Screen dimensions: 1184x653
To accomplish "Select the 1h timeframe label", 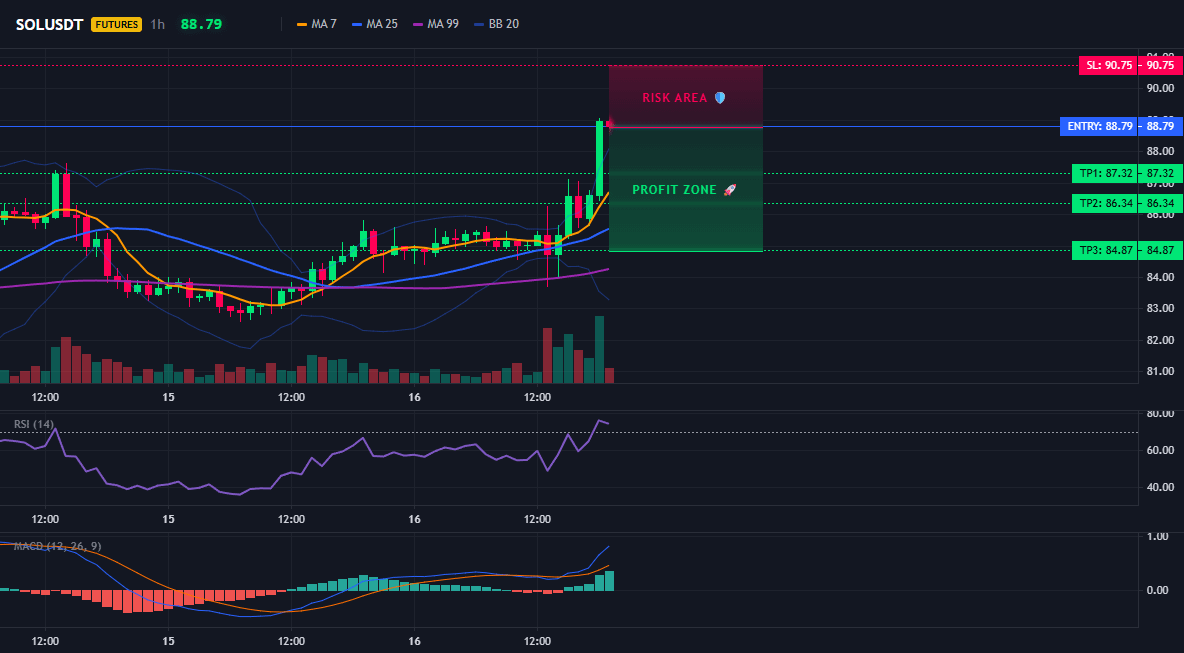I will 157,24.
